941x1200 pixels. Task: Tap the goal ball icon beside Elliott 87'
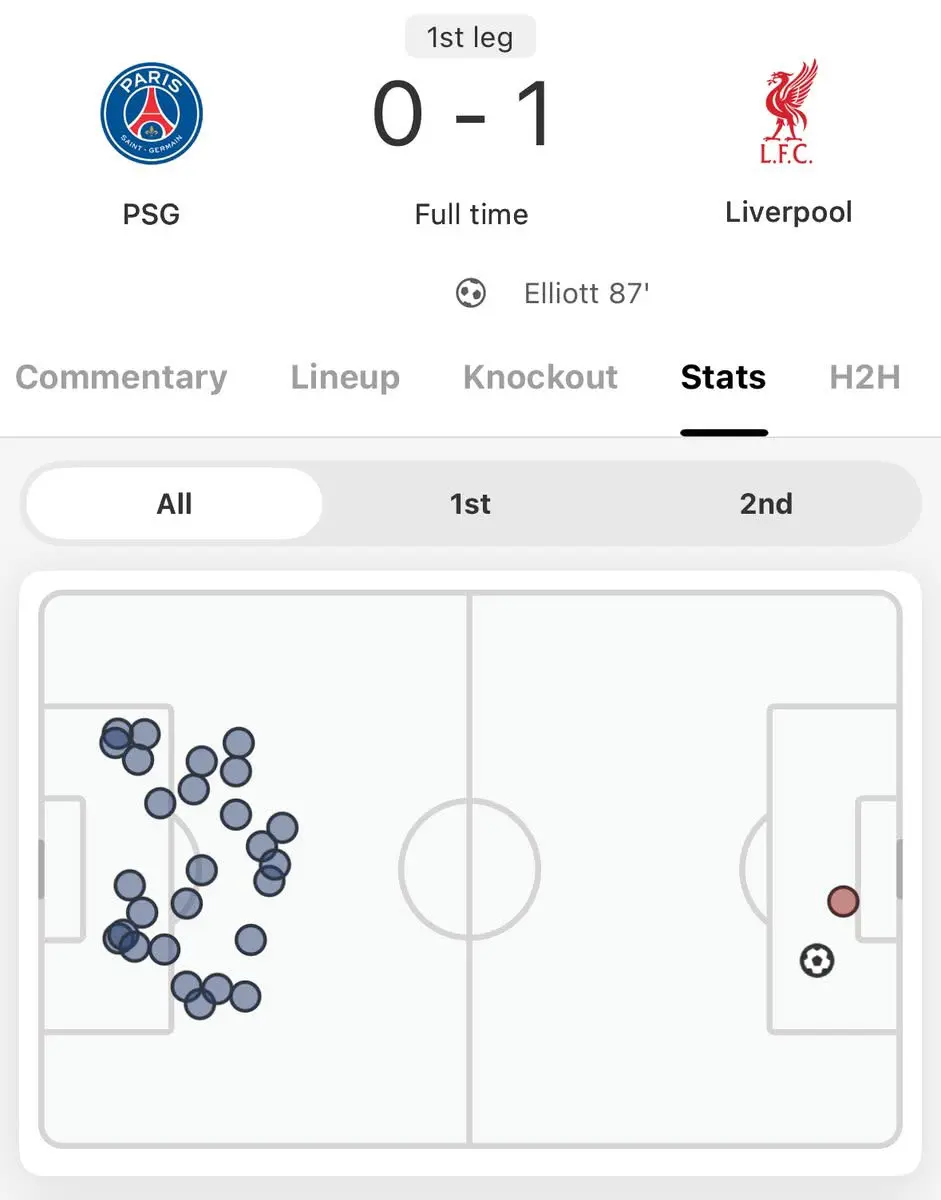click(471, 293)
